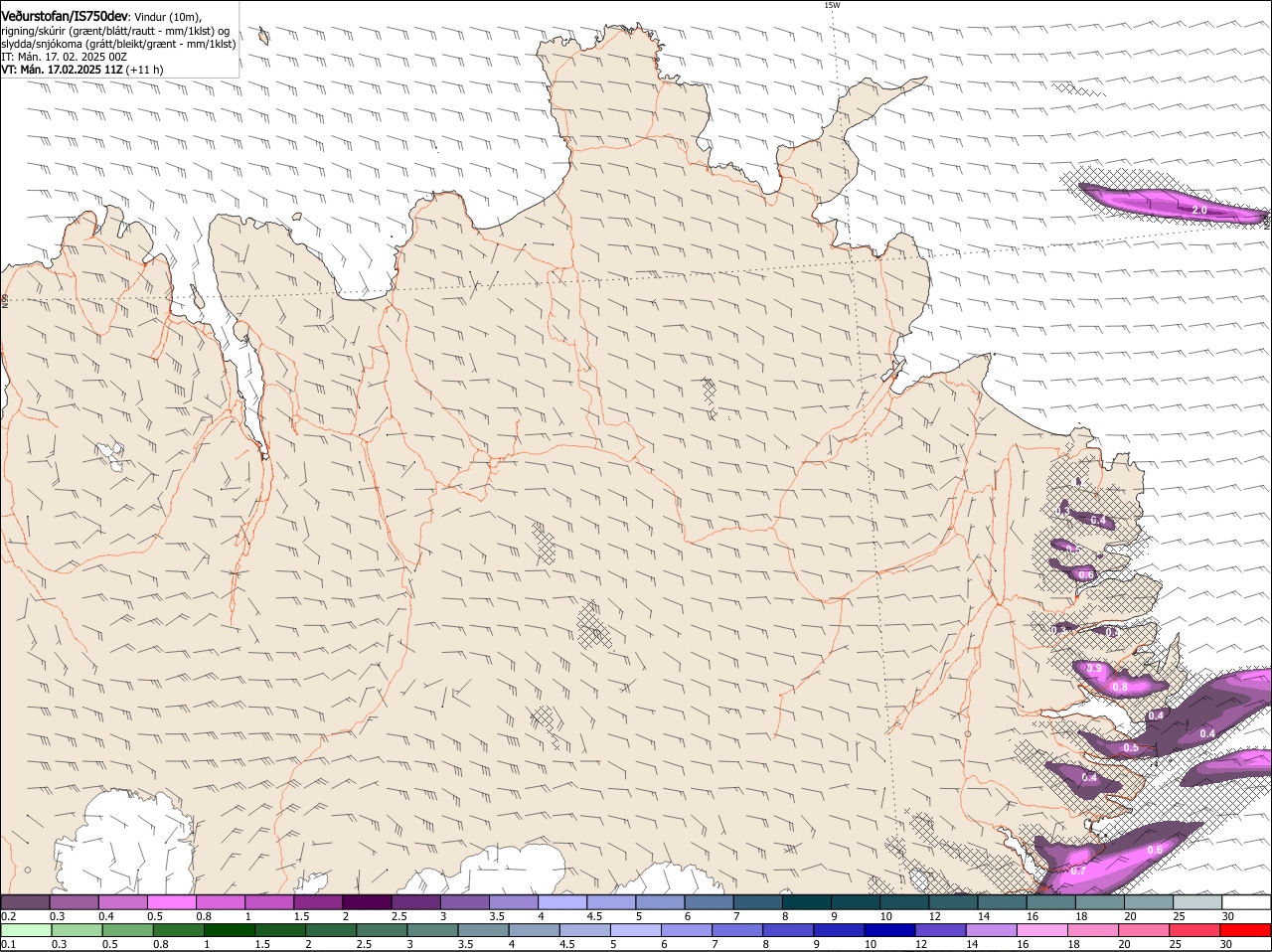Select the palest green 0.1–0.3 rain swatch
This screenshot has width=1272, height=952.
coord(26,930)
